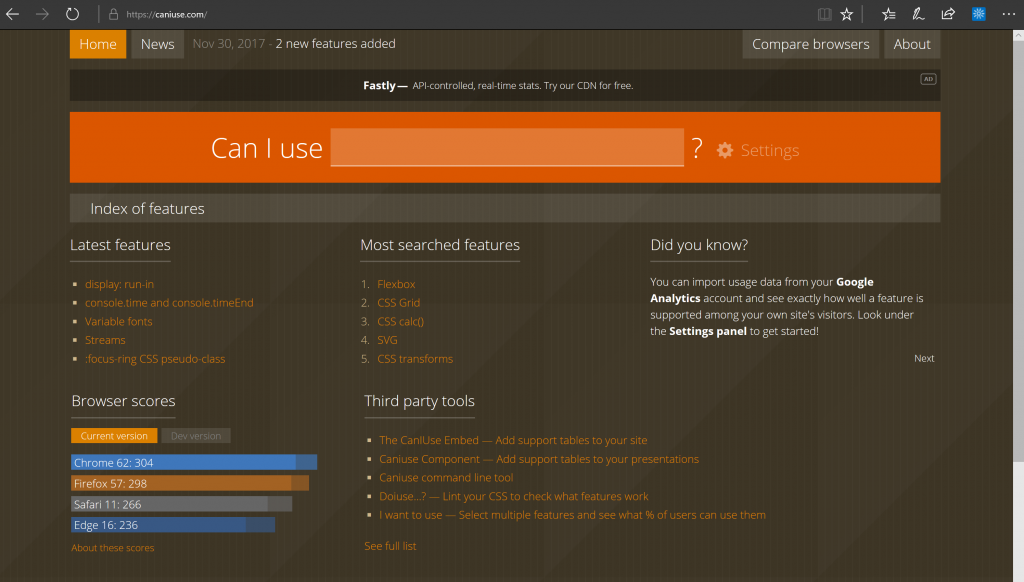Click the Can I use search field
The image size is (1024, 582).
[507, 147]
